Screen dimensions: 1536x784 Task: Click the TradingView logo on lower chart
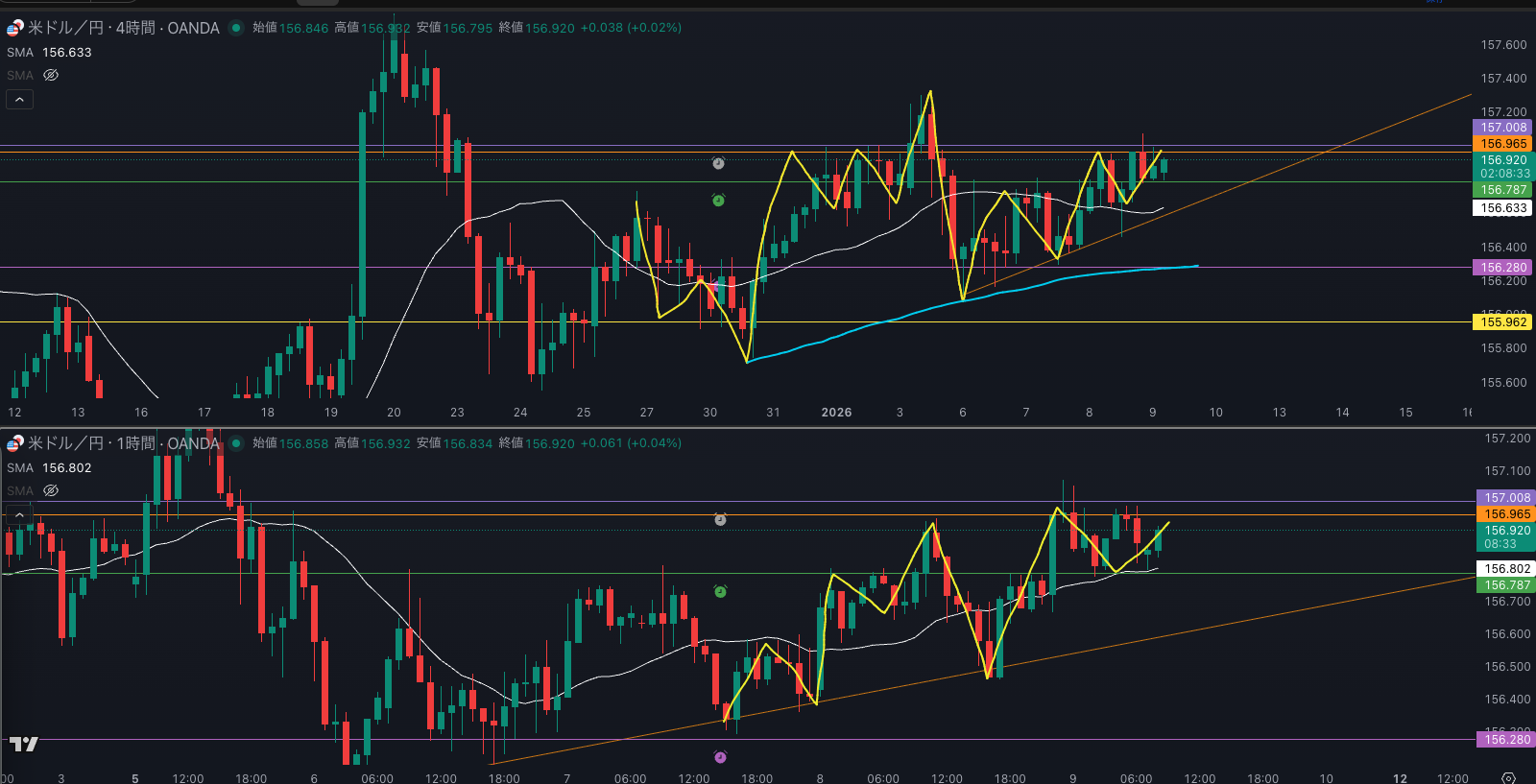23,744
